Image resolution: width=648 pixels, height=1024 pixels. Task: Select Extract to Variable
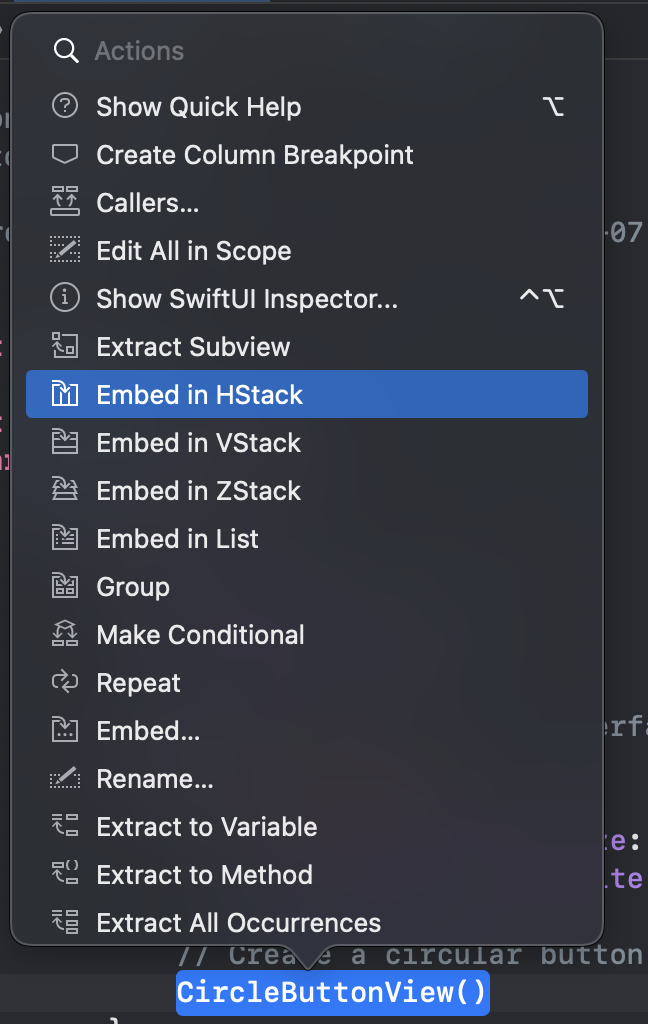click(206, 827)
